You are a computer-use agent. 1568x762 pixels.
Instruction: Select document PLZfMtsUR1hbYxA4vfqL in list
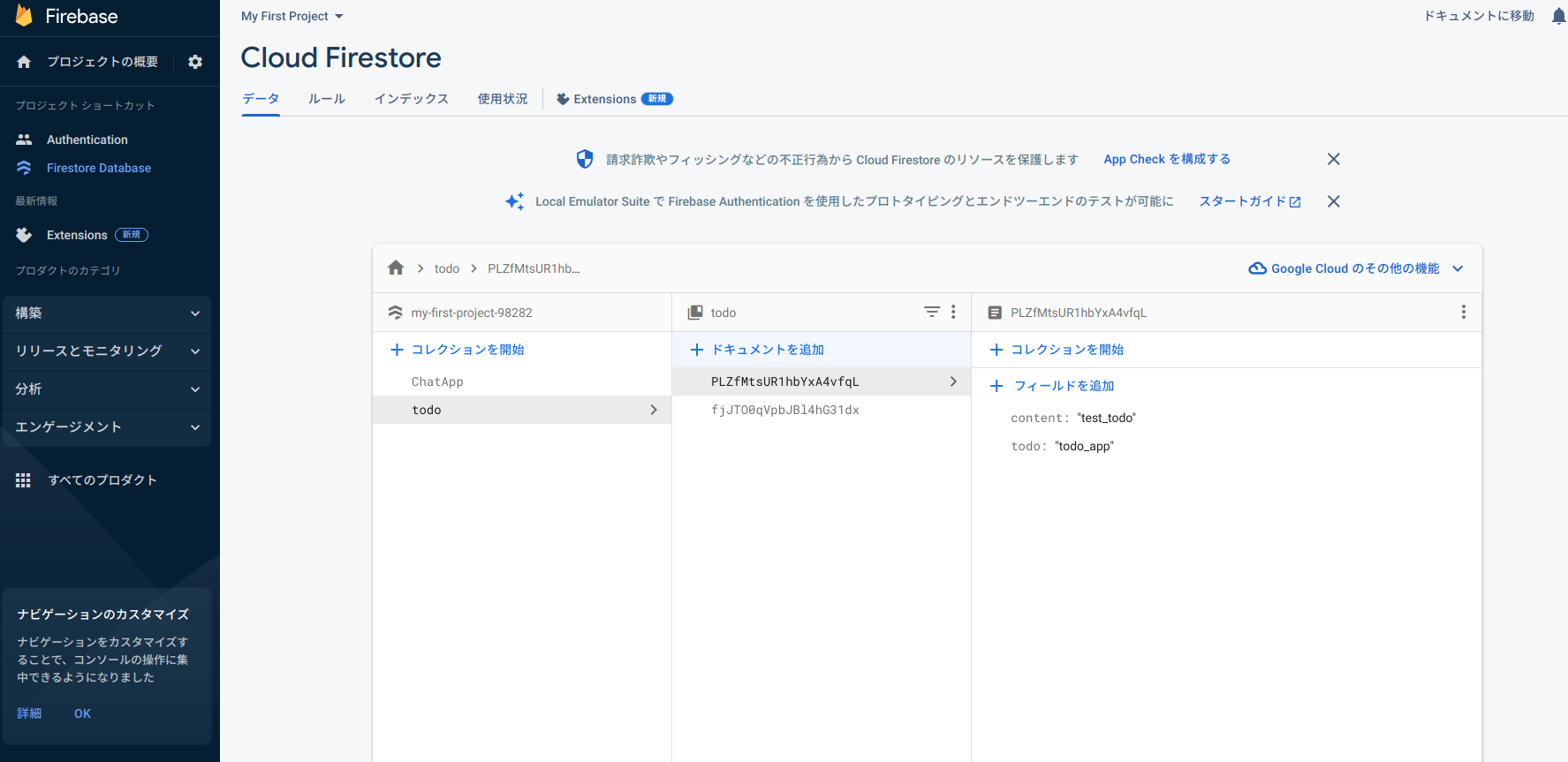tap(822, 381)
